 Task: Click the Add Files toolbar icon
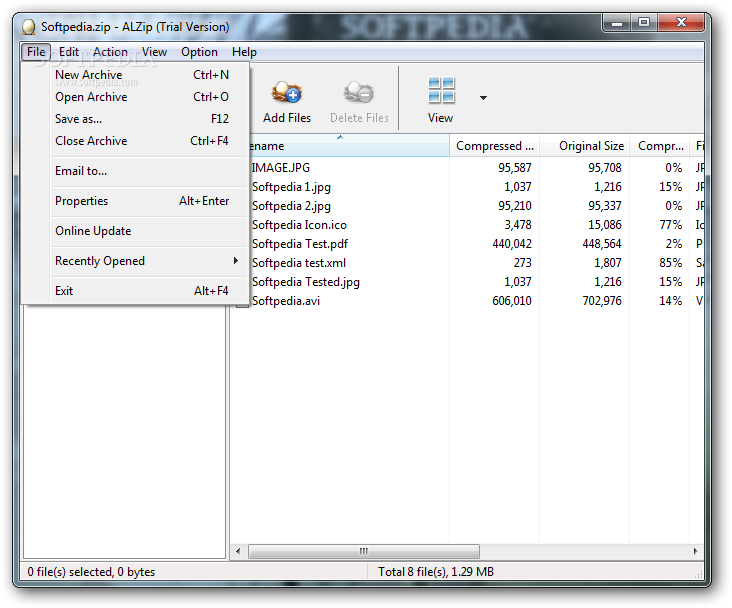pos(287,92)
